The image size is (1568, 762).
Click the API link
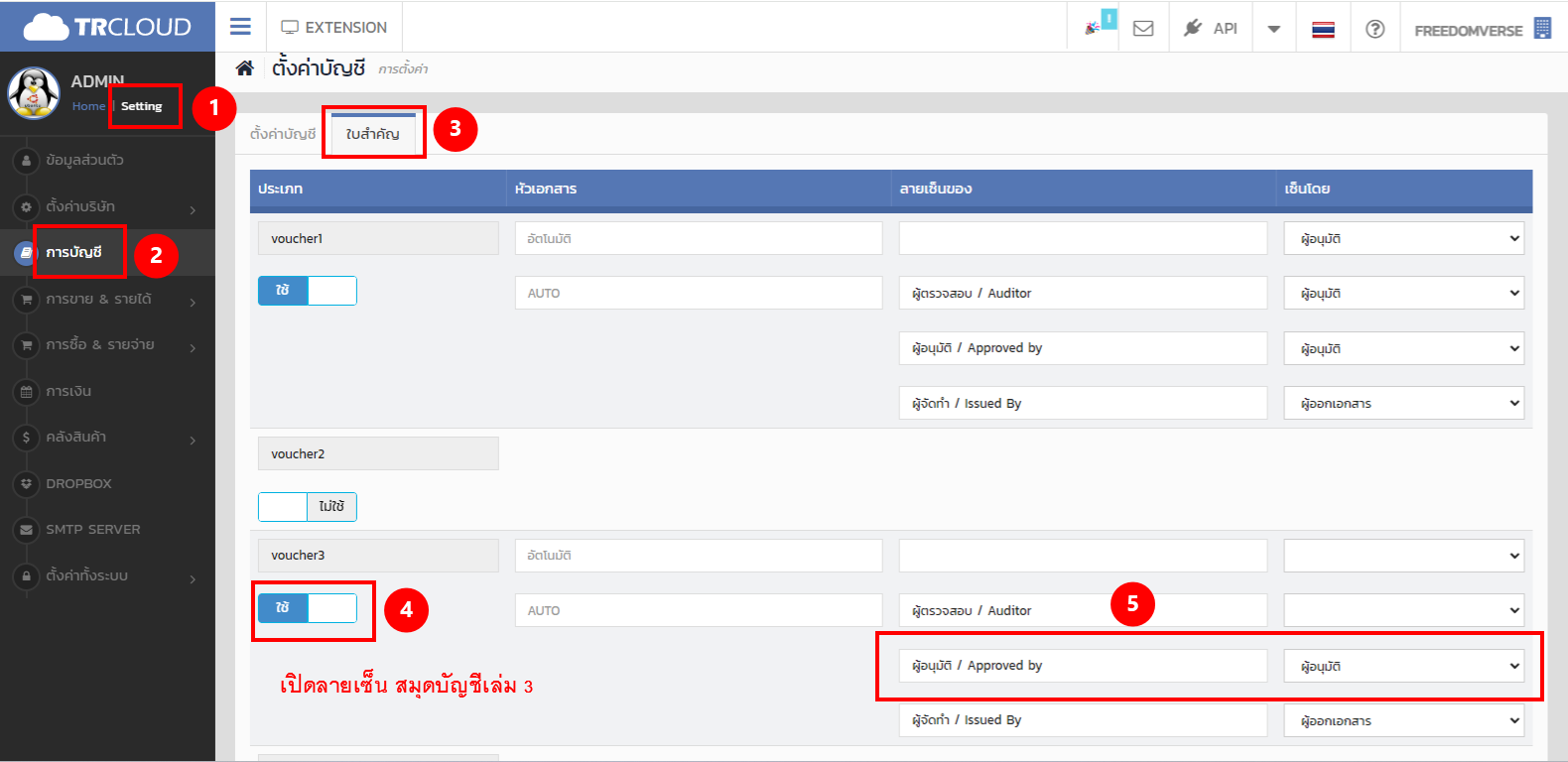(1225, 29)
